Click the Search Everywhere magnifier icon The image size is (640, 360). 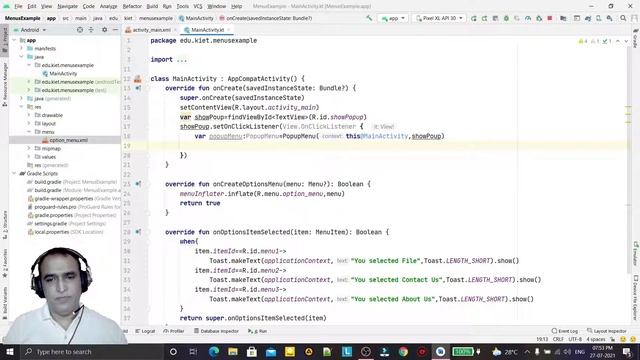pos(623,18)
